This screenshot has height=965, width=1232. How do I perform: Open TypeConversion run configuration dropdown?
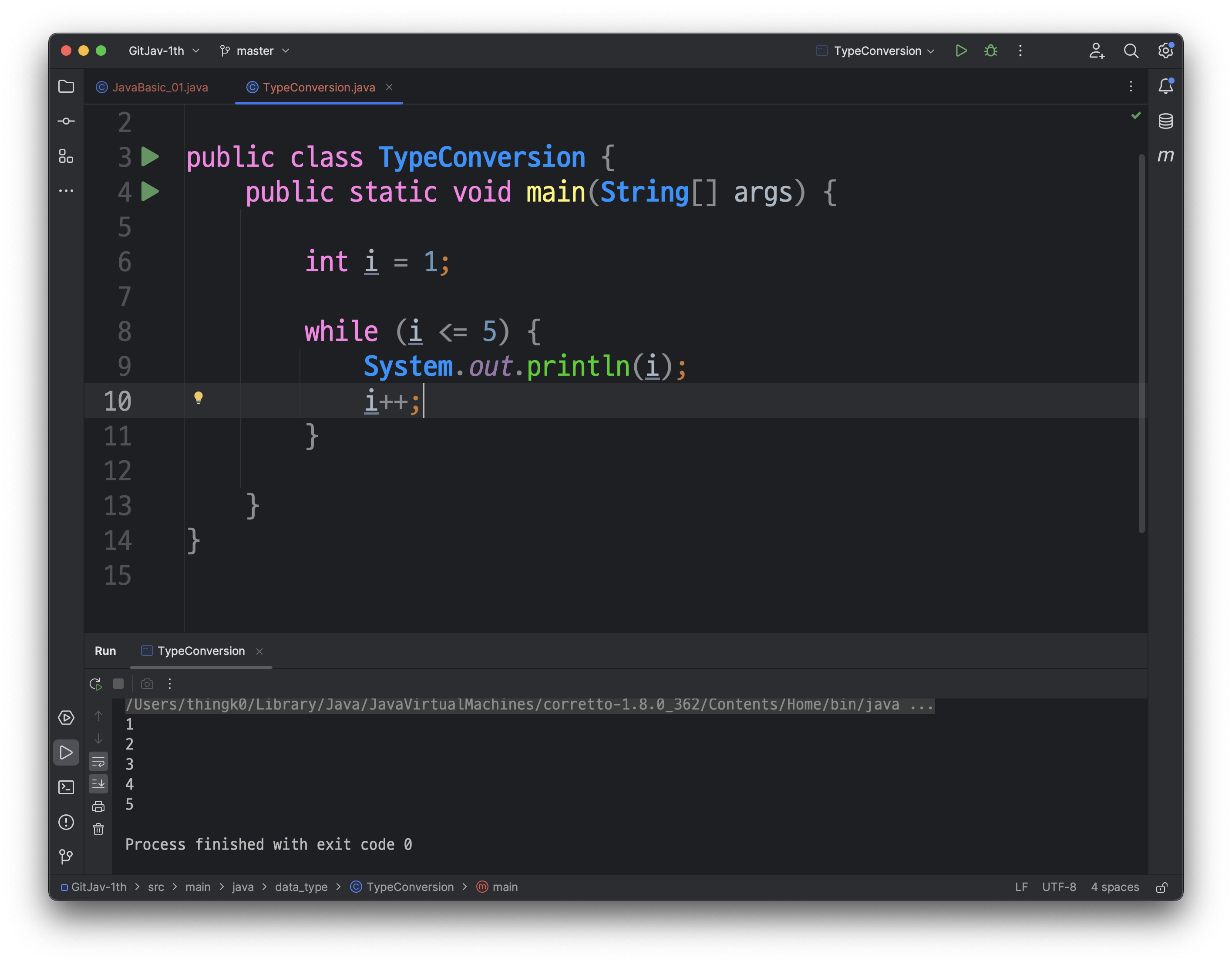coord(877,51)
